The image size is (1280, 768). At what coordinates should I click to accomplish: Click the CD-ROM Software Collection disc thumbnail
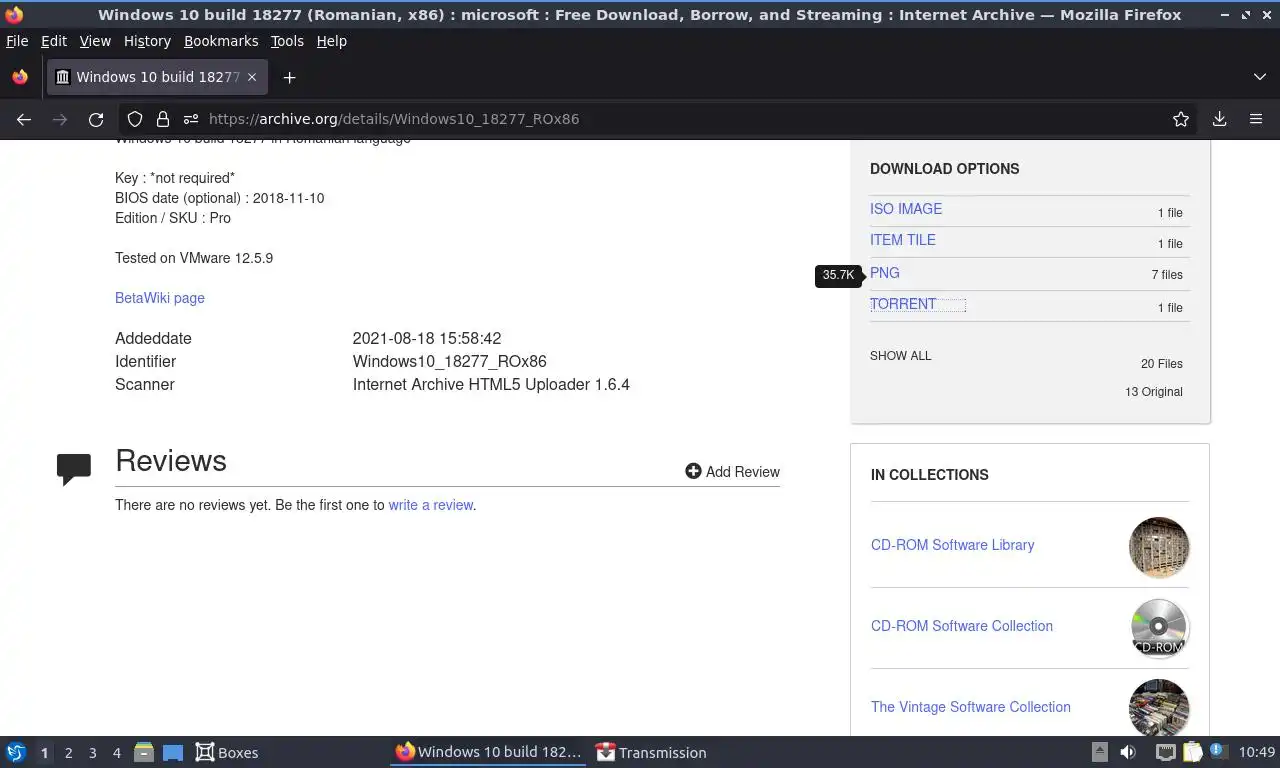click(x=1159, y=628)
